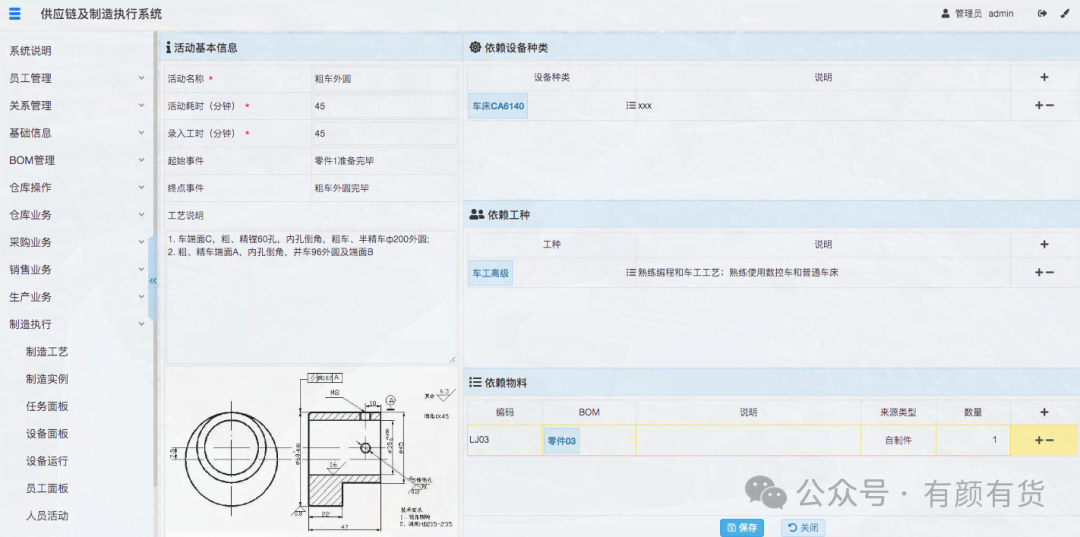Open the theme paintbrush icon
This screenshot has width=1080, height=537.
[1064, 14]
